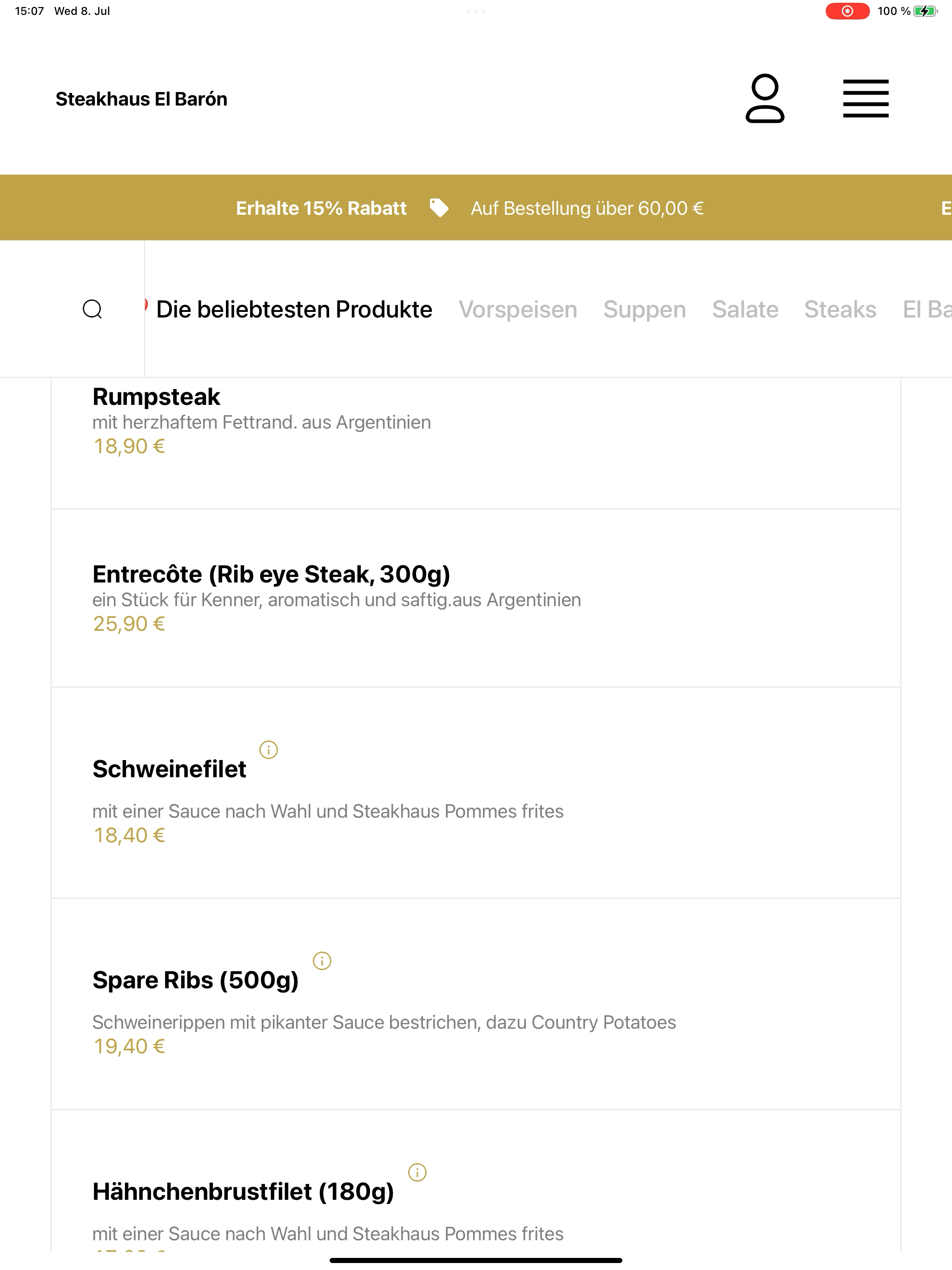
Task: Open the user account profile icon
Action: [x=765, y=98]
